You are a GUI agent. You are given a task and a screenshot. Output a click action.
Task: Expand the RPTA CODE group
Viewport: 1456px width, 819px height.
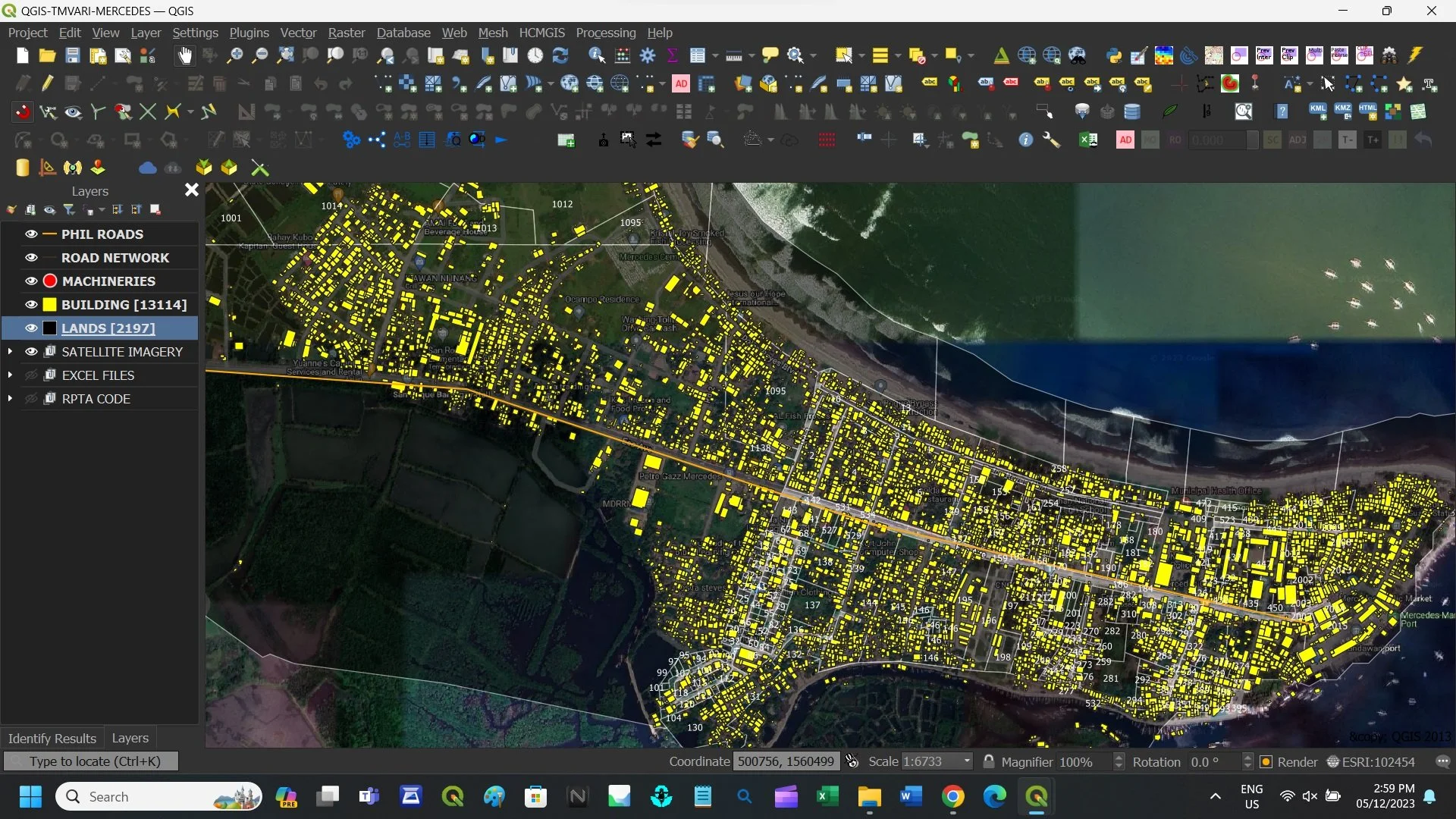(x=10, y=399)
